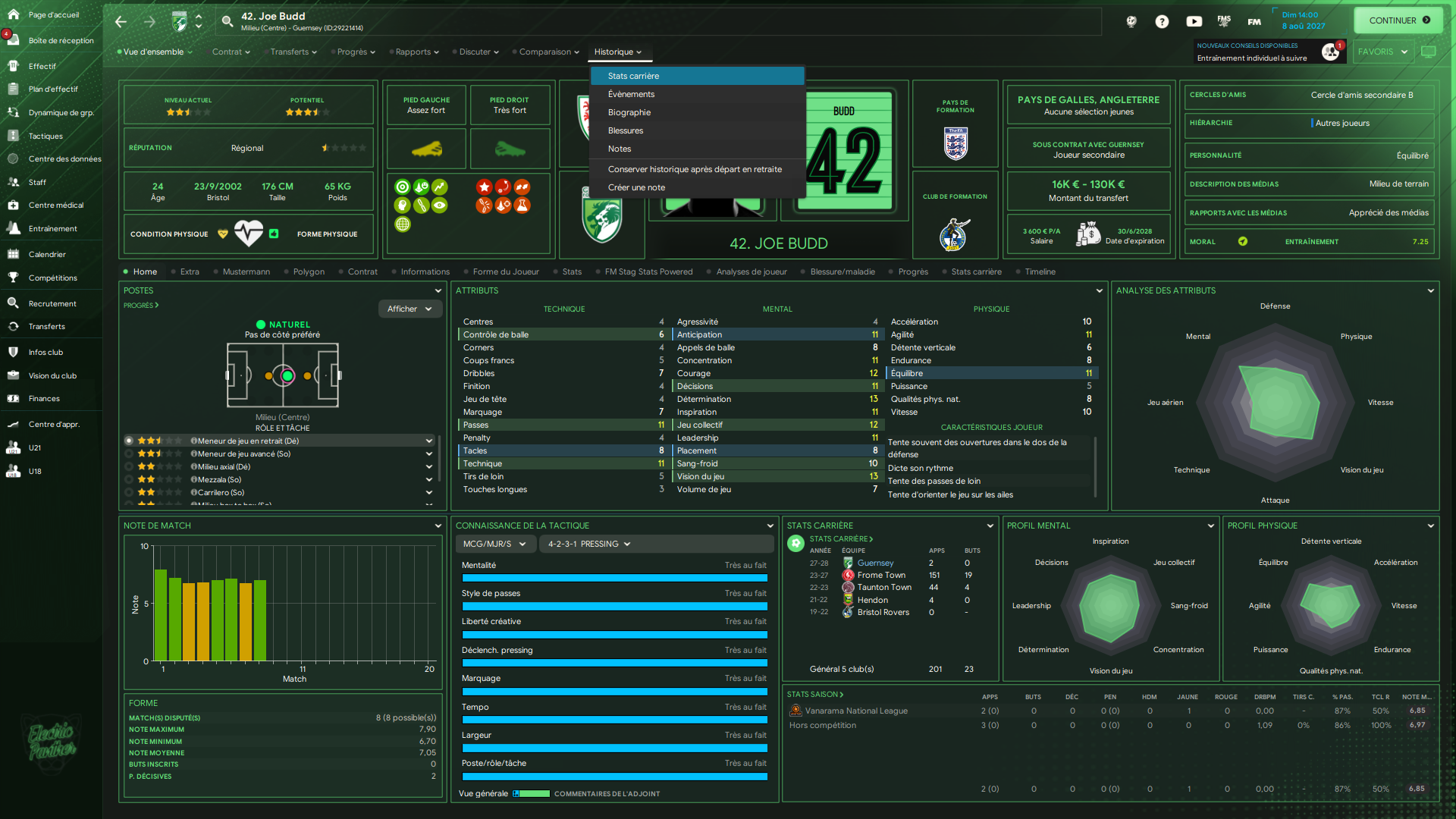This screenshot has height=819, width=1456.
Task: Go back with the left arrow
Action: 121,21
